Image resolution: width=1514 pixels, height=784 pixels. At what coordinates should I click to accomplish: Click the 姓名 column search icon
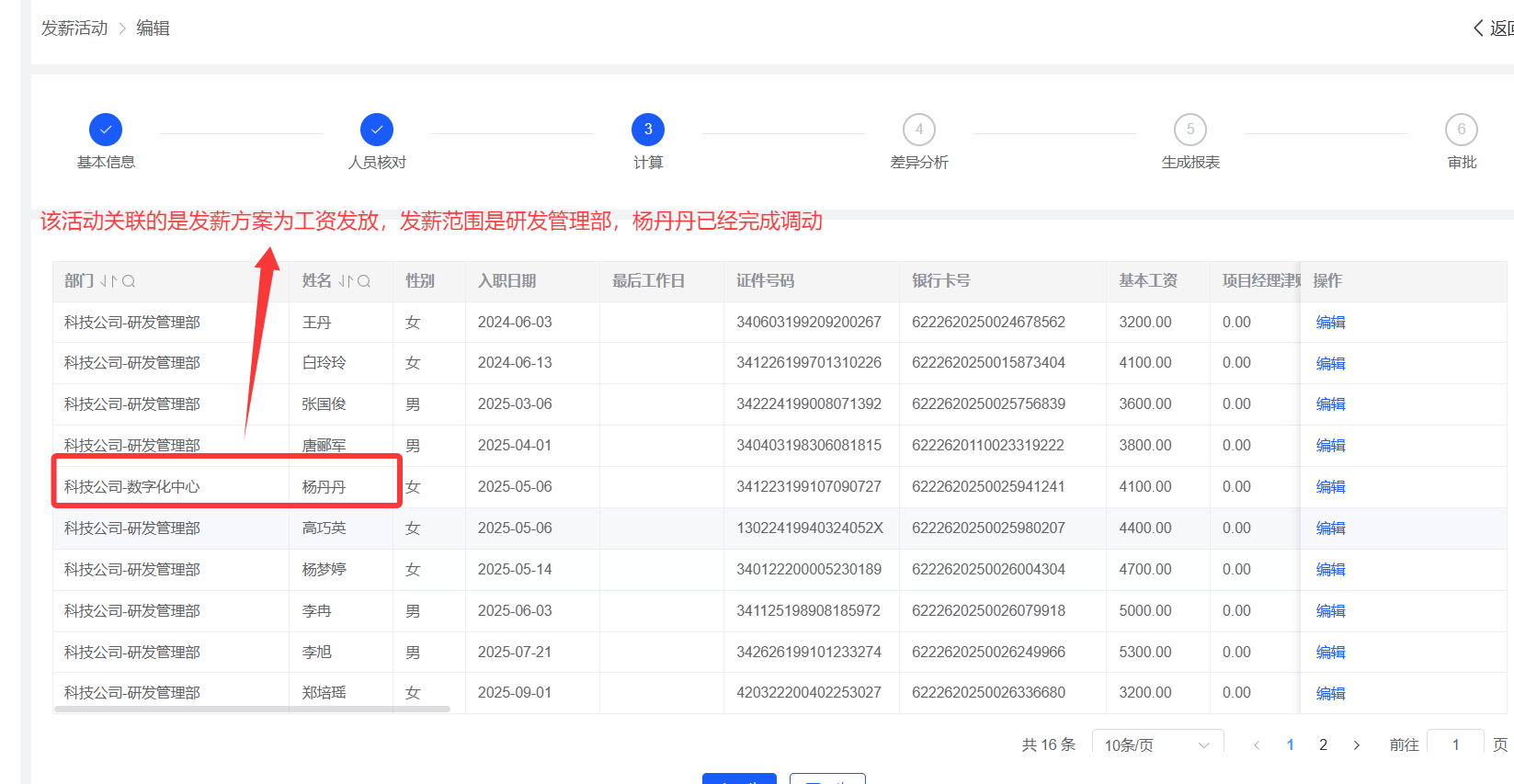click(364, 281)
